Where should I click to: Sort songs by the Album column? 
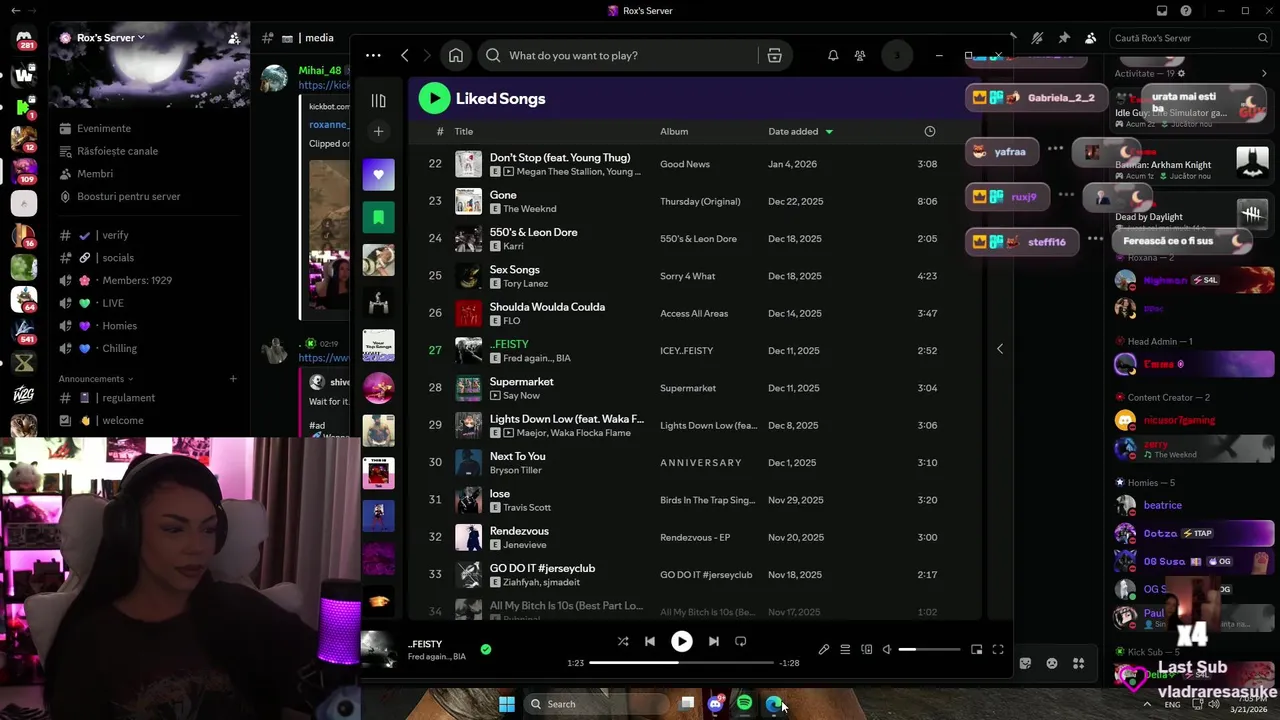(x=674, y=131)
